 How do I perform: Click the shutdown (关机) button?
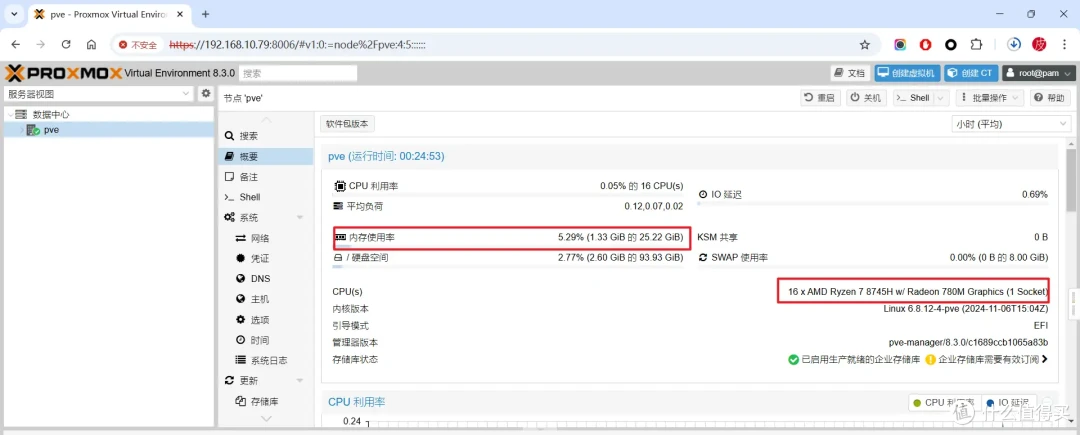pyautogui.click(x=866, y=98)
